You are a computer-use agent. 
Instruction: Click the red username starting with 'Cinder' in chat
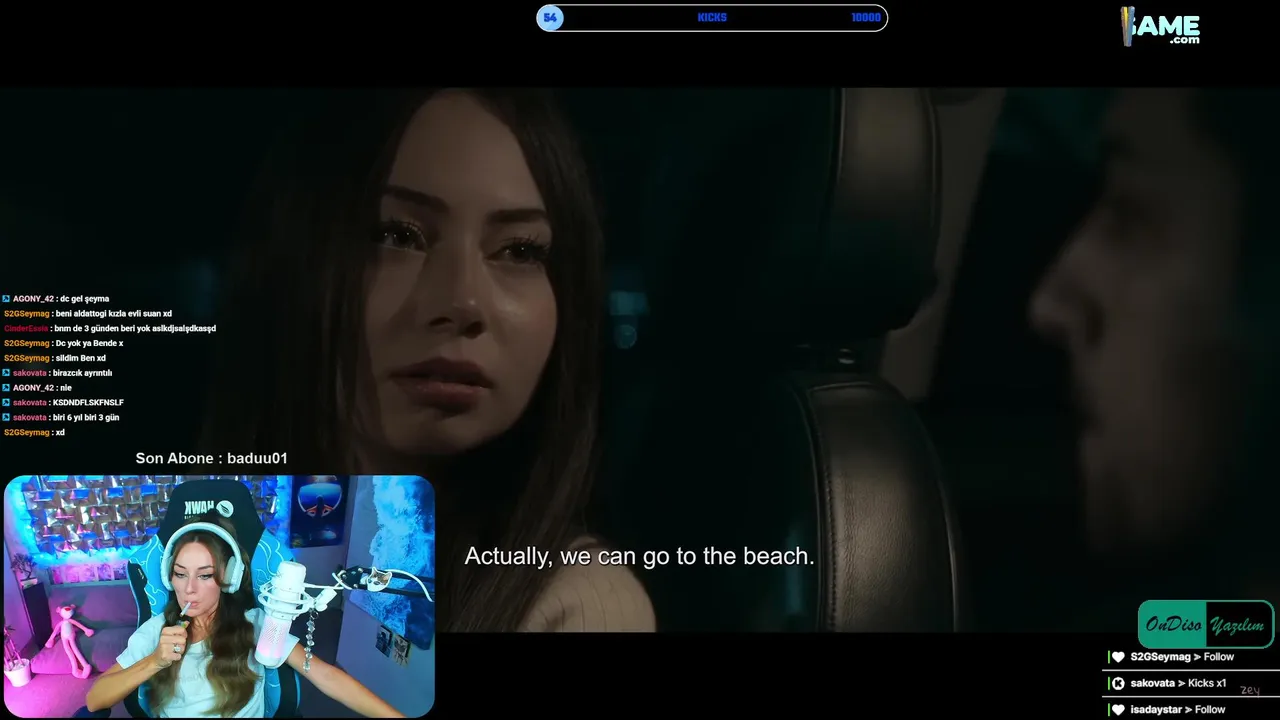26,328
